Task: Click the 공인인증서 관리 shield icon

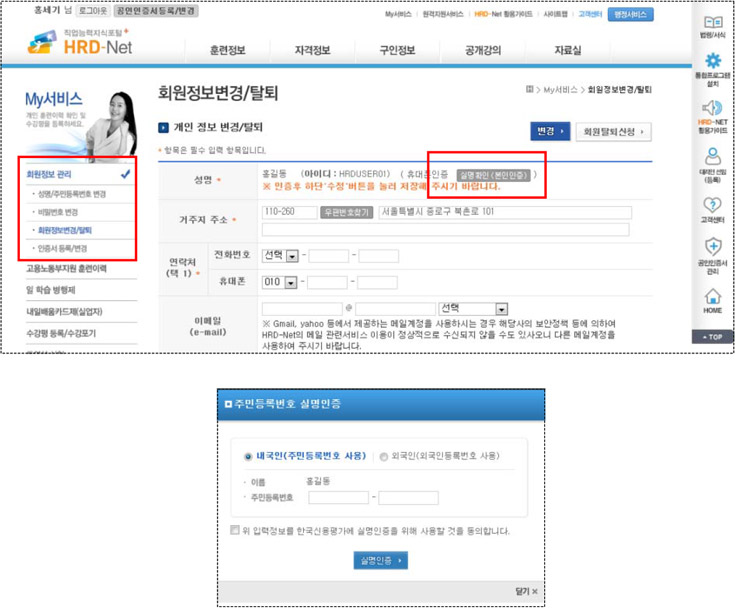Action: [x=713, y=248]
